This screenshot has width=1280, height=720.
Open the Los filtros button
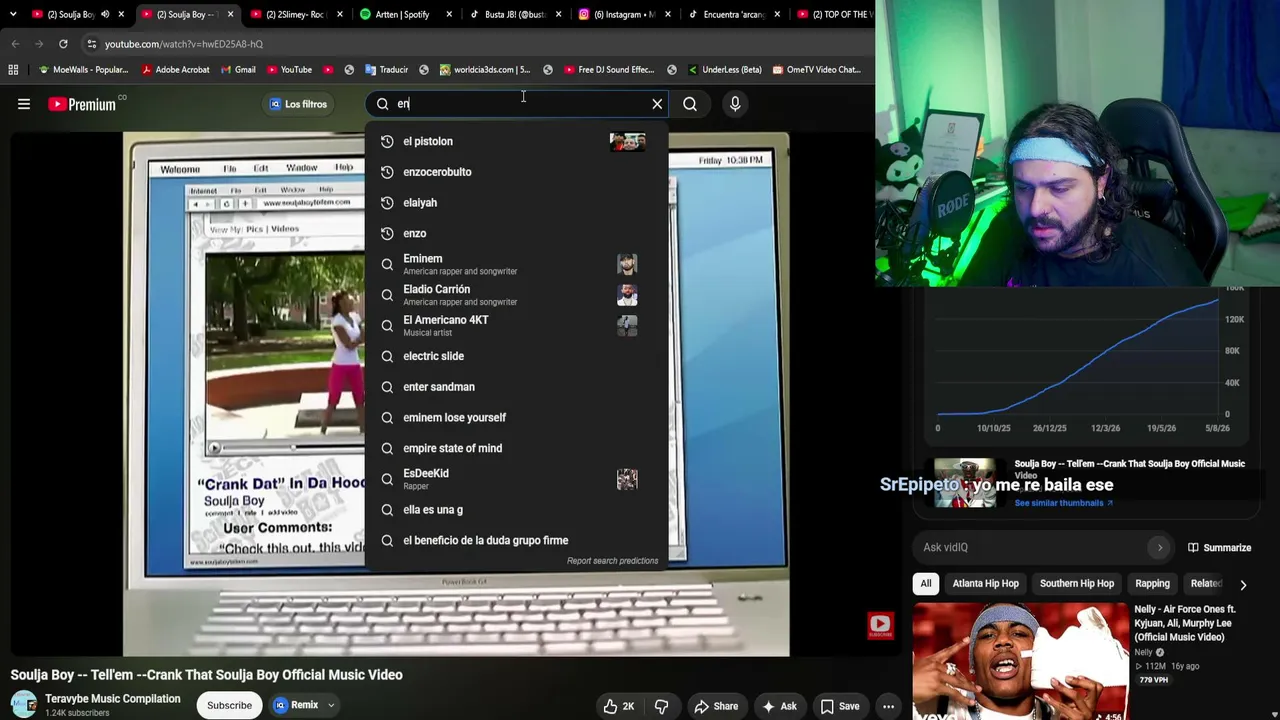(x=298, y=104)
